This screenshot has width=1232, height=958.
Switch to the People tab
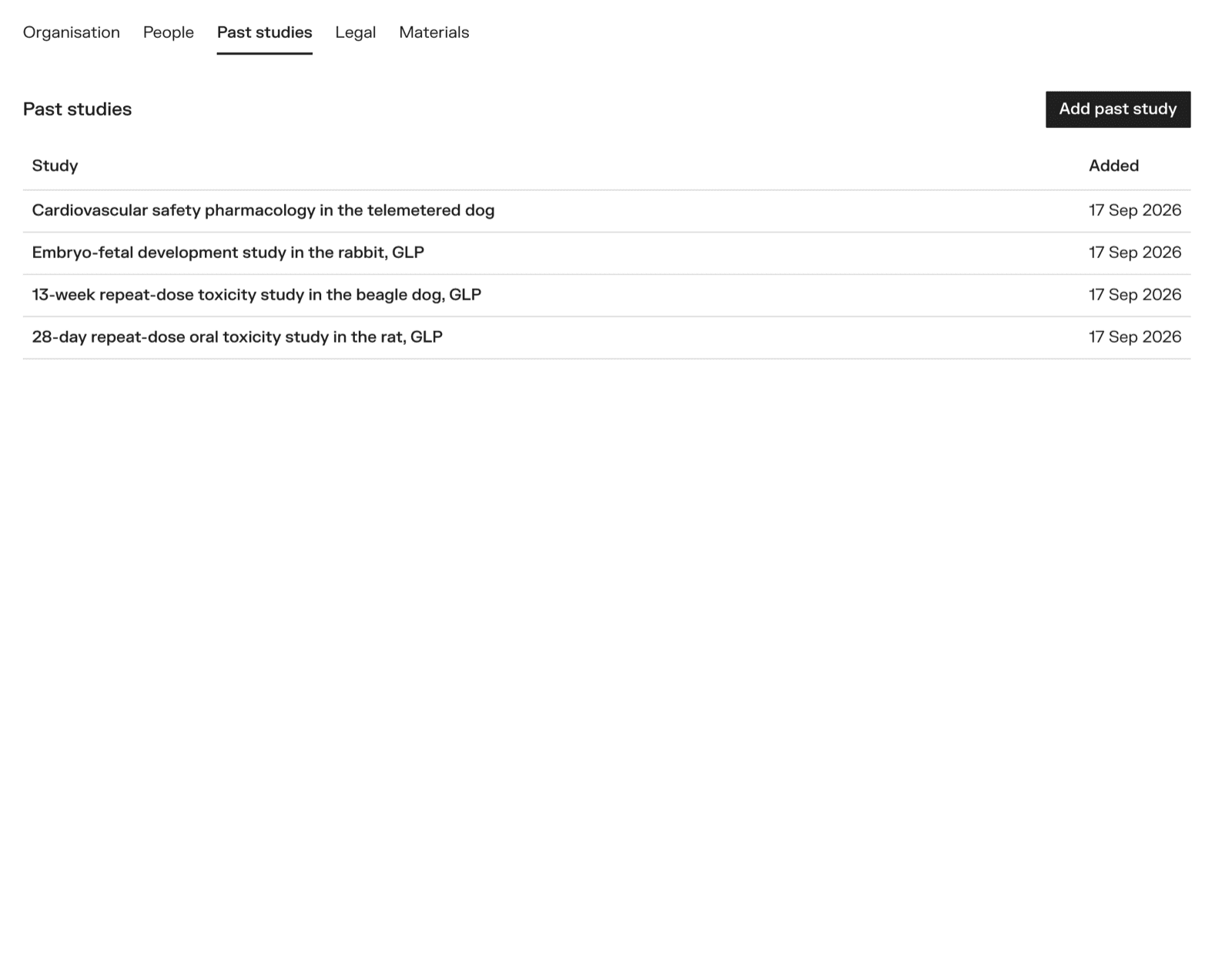click(x=169, y=32)
